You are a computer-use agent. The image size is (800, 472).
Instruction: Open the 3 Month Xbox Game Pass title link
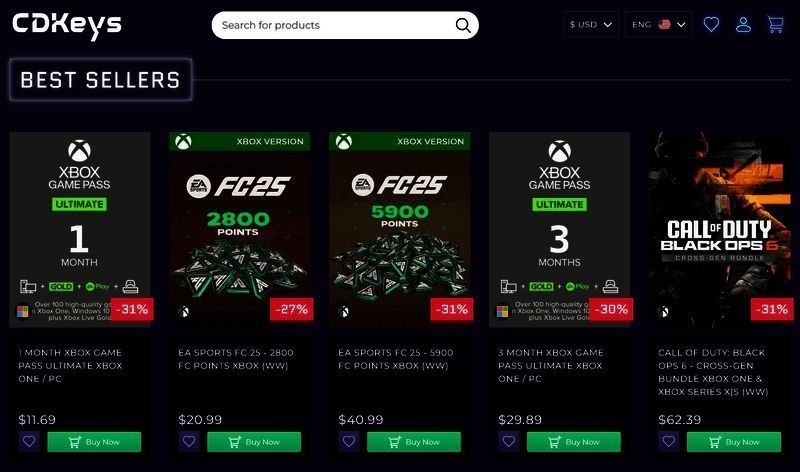[x=551, y=366]
